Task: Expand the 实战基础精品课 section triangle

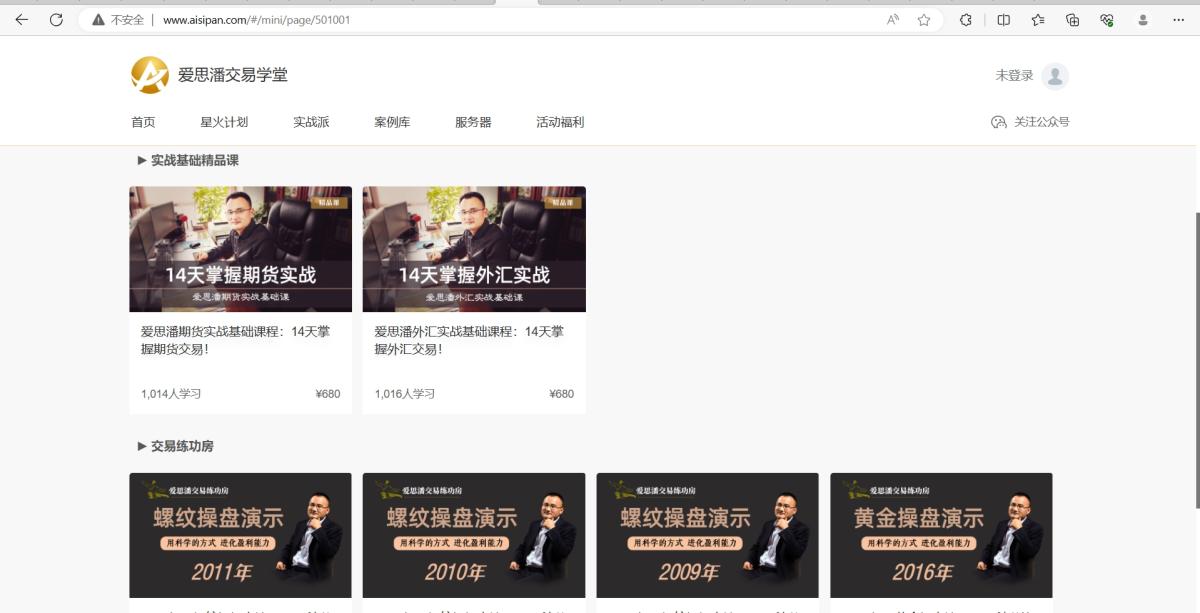Action: 140,160
